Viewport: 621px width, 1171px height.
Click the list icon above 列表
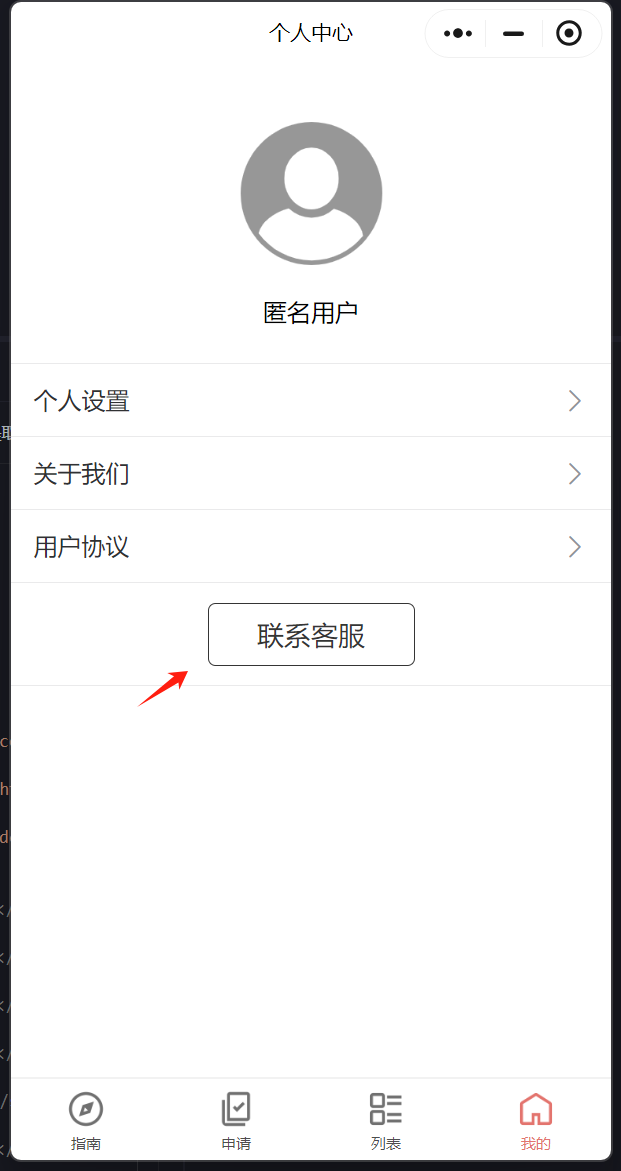pos(386,1109)
